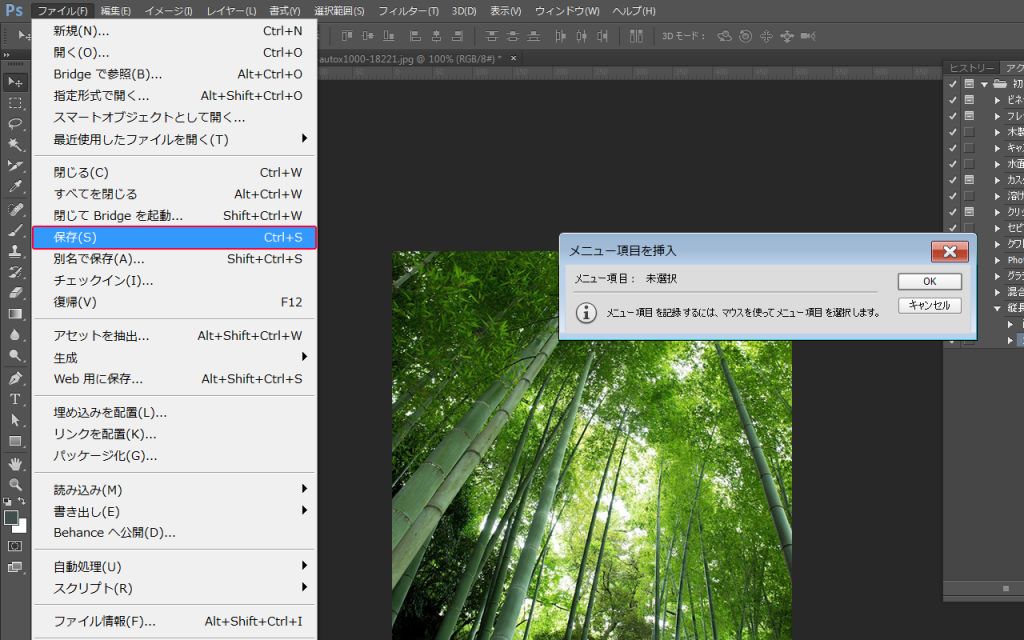The image size is (1024, 640).
Task: Toggle the dialog box icon beside the second action
Action: click(969, 100)
